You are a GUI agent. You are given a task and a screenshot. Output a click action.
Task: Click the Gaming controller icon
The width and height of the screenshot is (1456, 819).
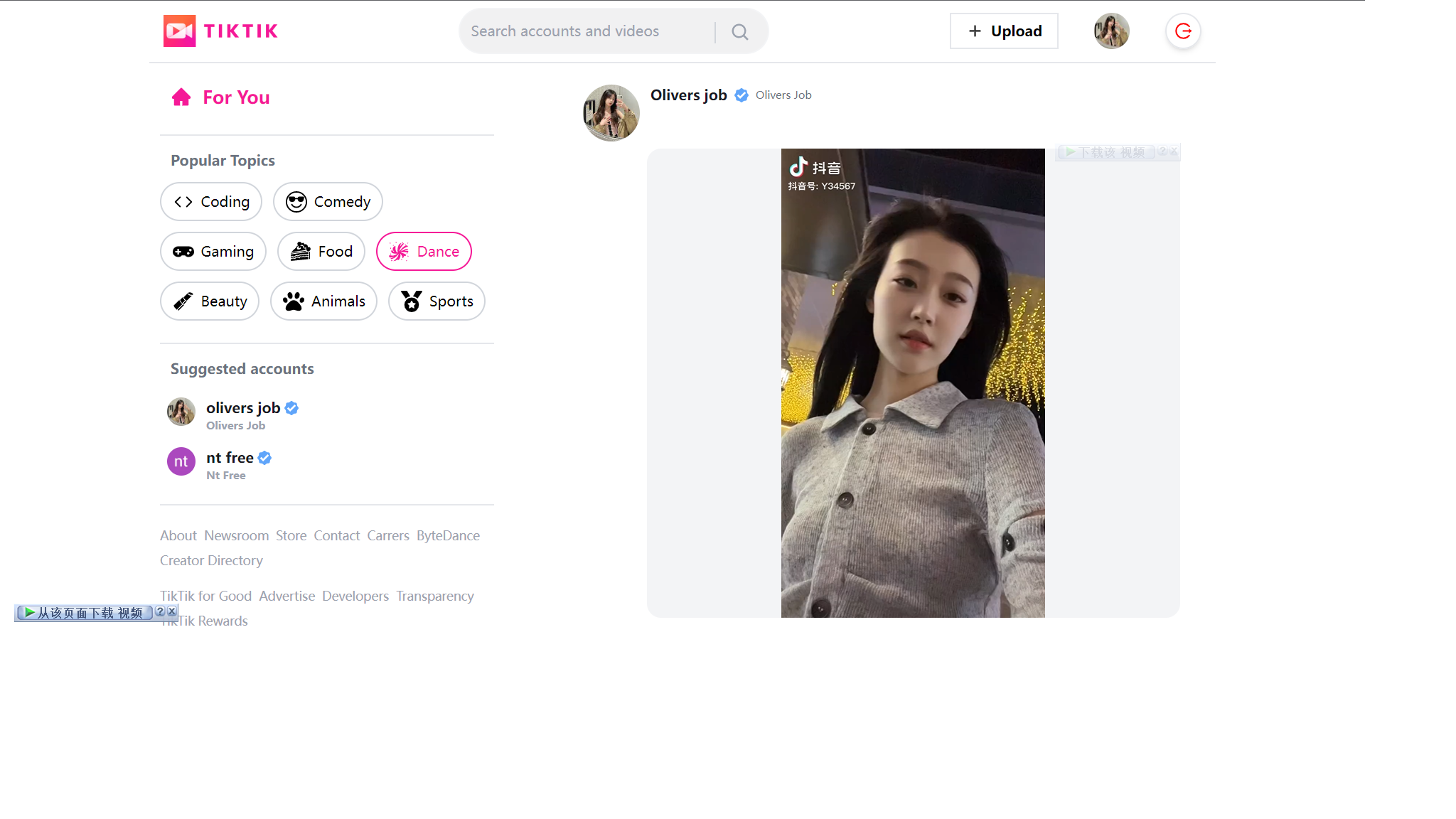click(184, 251)
